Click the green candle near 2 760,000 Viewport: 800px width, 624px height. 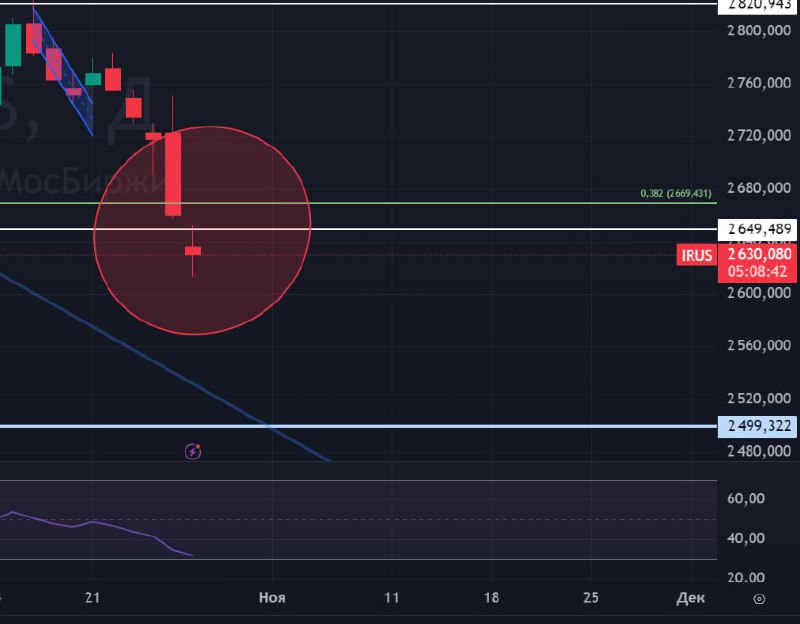tap(93, 79)
